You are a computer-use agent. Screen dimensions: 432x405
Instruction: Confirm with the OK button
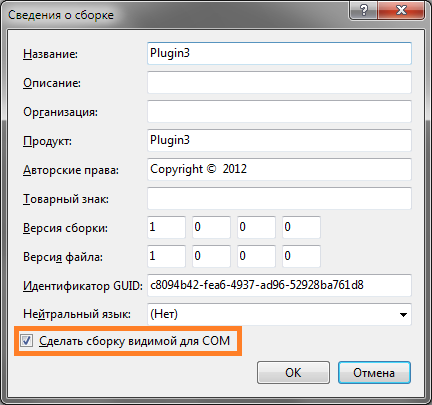[x=293, y=373]
